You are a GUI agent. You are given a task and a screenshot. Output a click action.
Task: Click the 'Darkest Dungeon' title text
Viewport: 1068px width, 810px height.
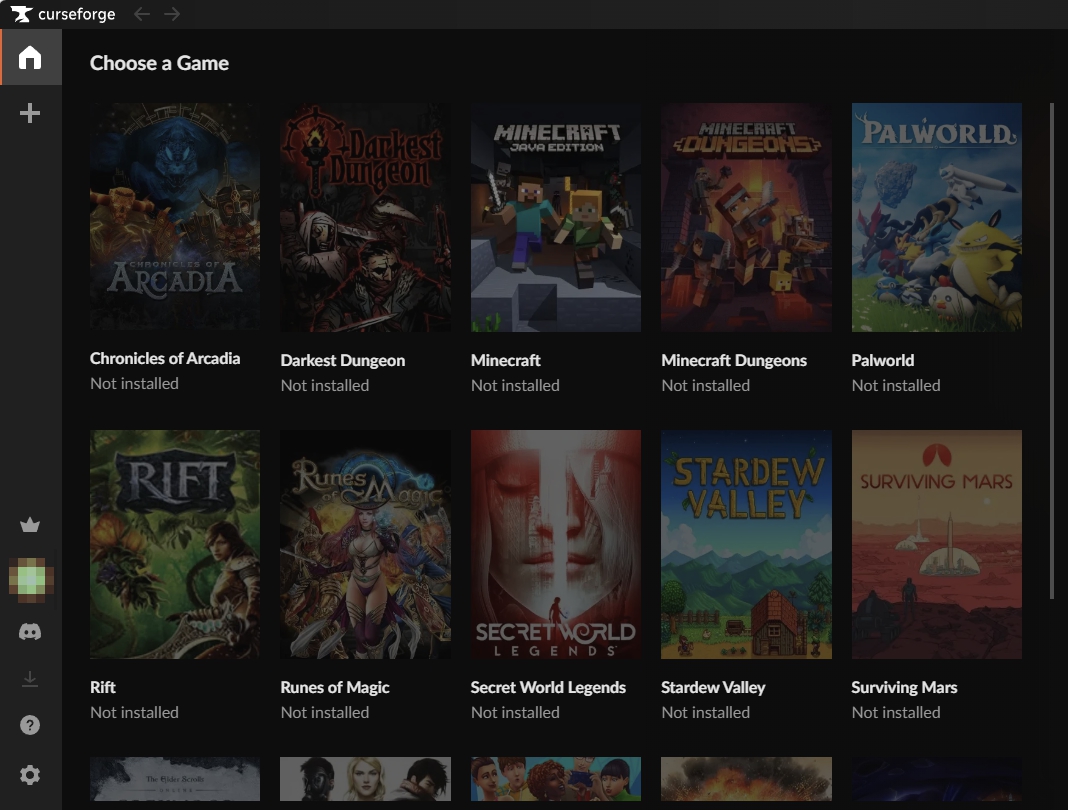(343, 360)
